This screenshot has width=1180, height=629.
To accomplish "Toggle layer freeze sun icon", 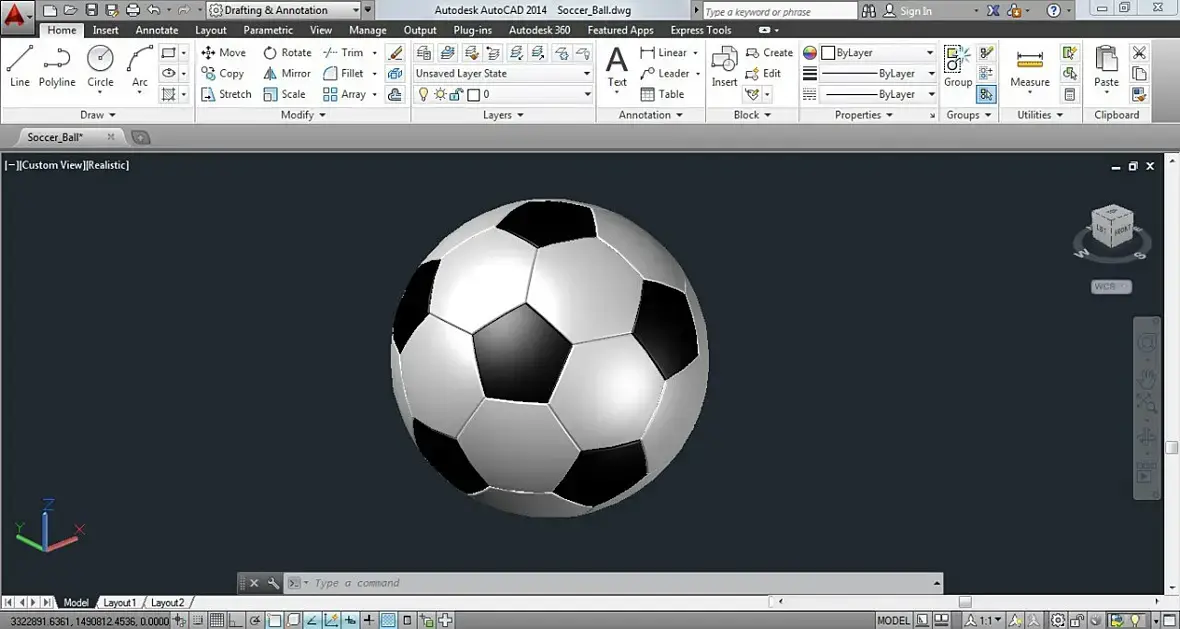I will click(x=440, y=94).
